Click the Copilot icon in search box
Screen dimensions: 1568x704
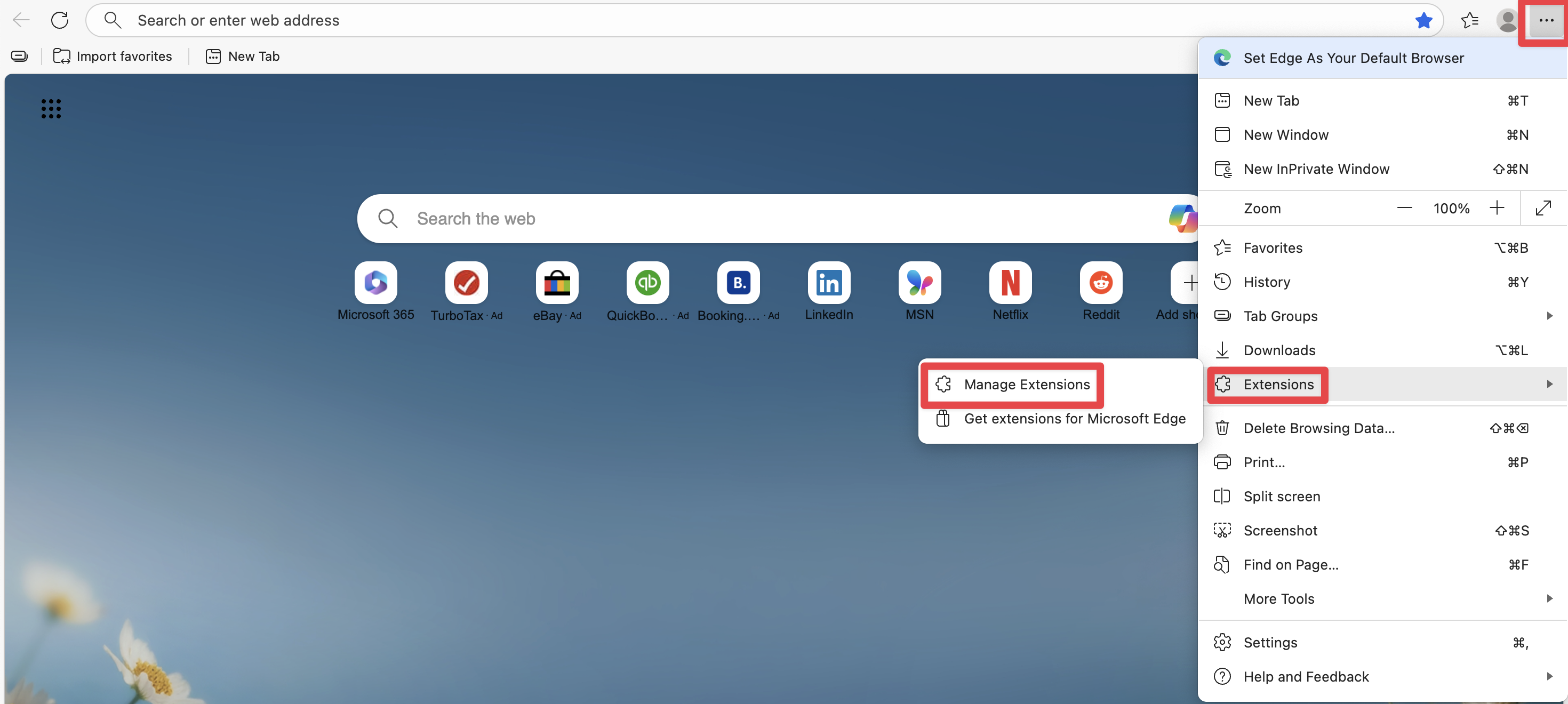coord(1182,219)
